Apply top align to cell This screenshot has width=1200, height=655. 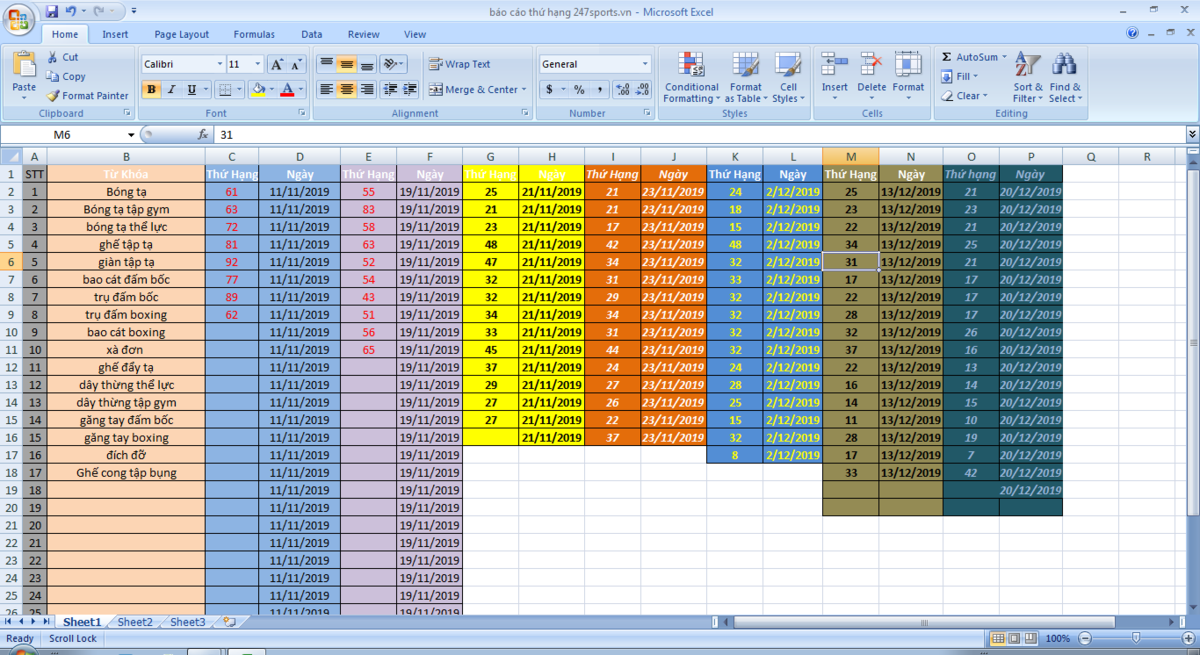pos(326,64)
